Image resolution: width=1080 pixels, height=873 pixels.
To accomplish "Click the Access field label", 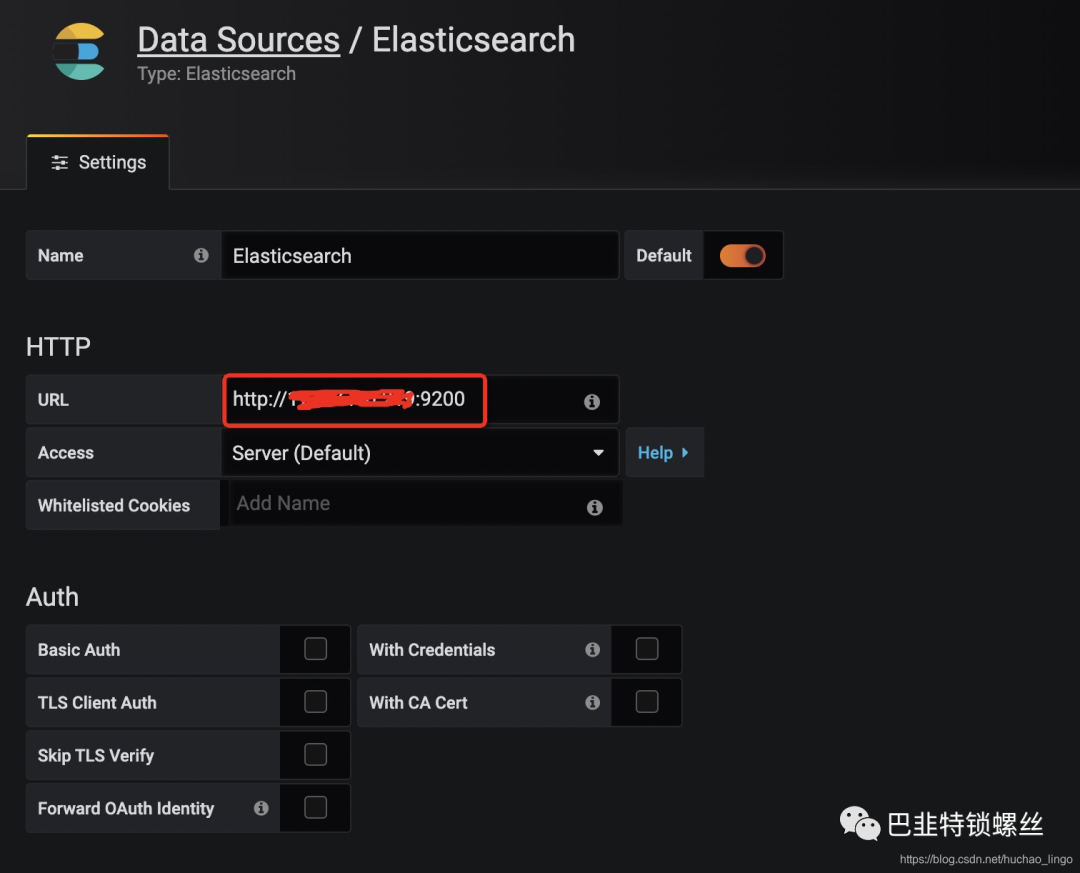I will tap(65, 453).
